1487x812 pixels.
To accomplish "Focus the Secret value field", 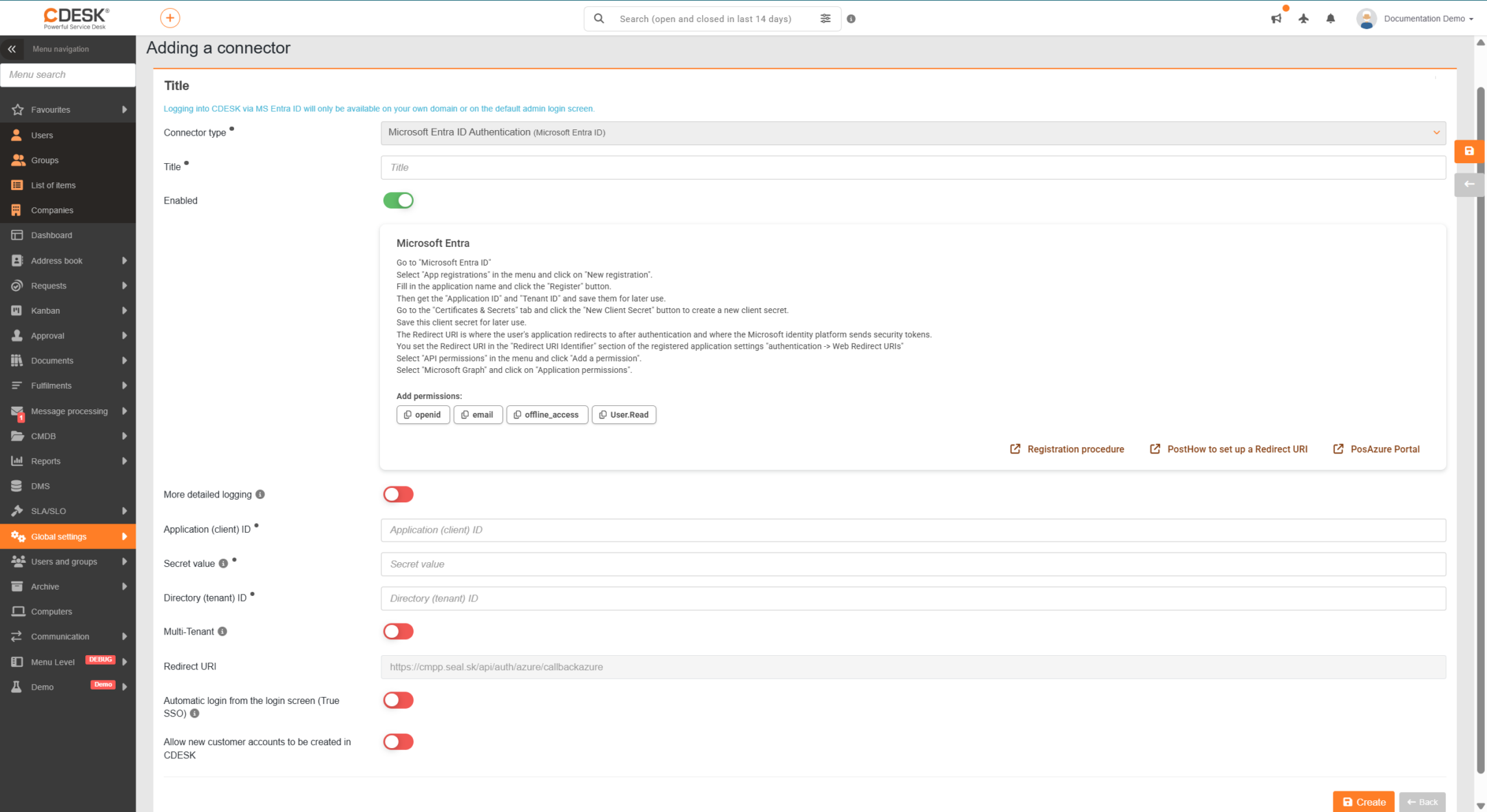I will point(913,564).
